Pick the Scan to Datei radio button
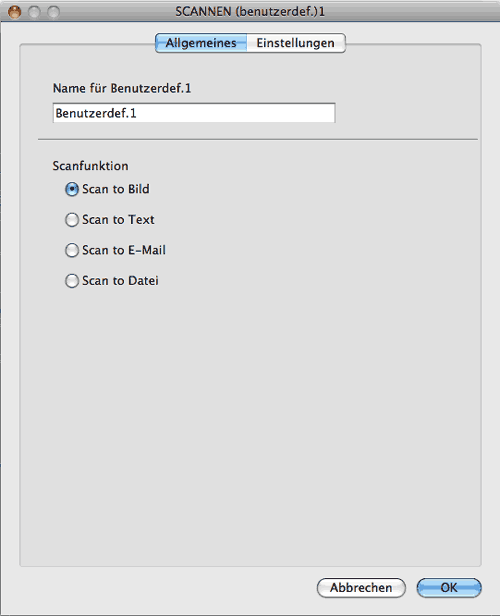The height and width of the screenshot is (616, 500). (x=72, y=281)
